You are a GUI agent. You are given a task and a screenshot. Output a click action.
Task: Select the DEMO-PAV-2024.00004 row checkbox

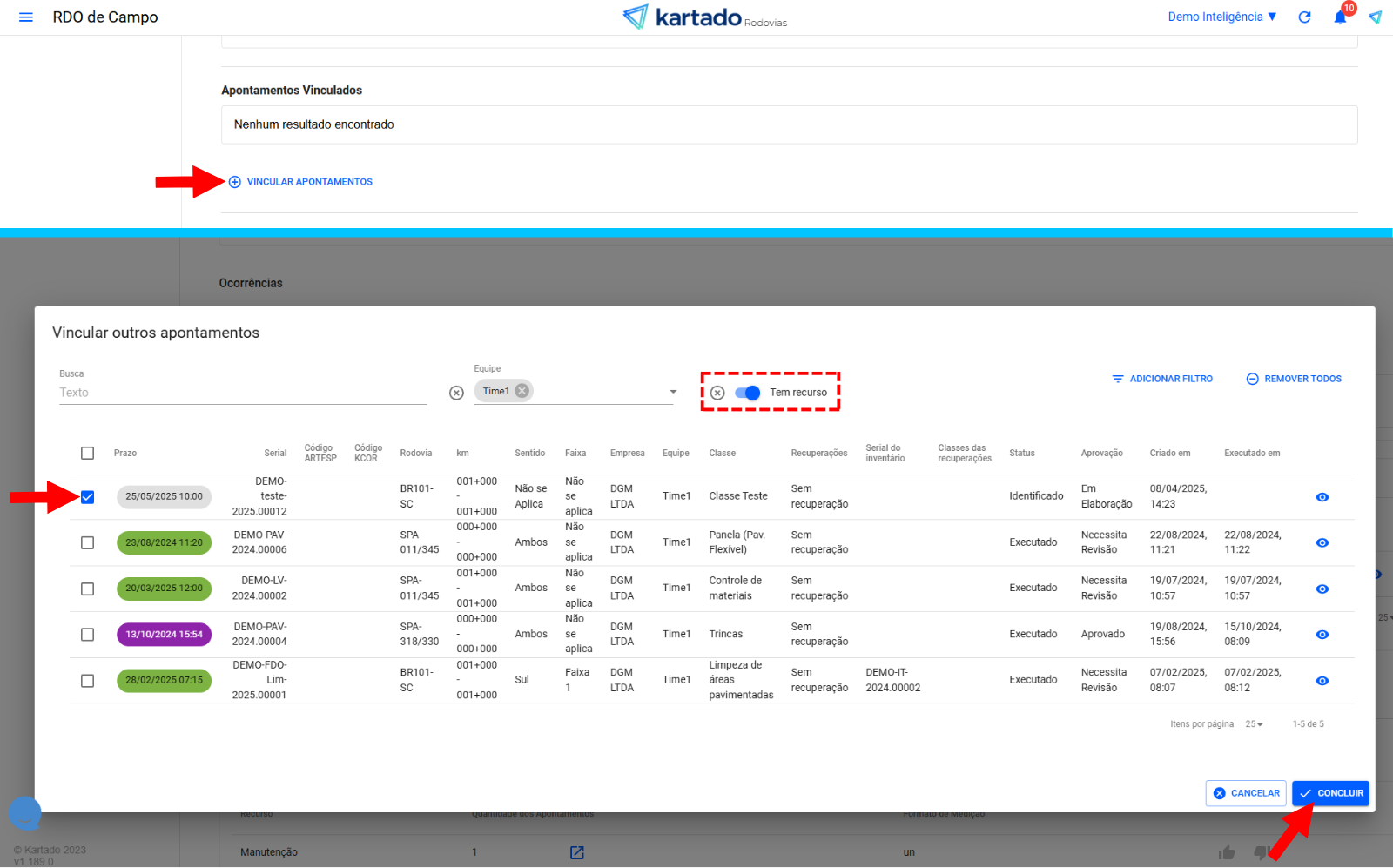[88, 635]
